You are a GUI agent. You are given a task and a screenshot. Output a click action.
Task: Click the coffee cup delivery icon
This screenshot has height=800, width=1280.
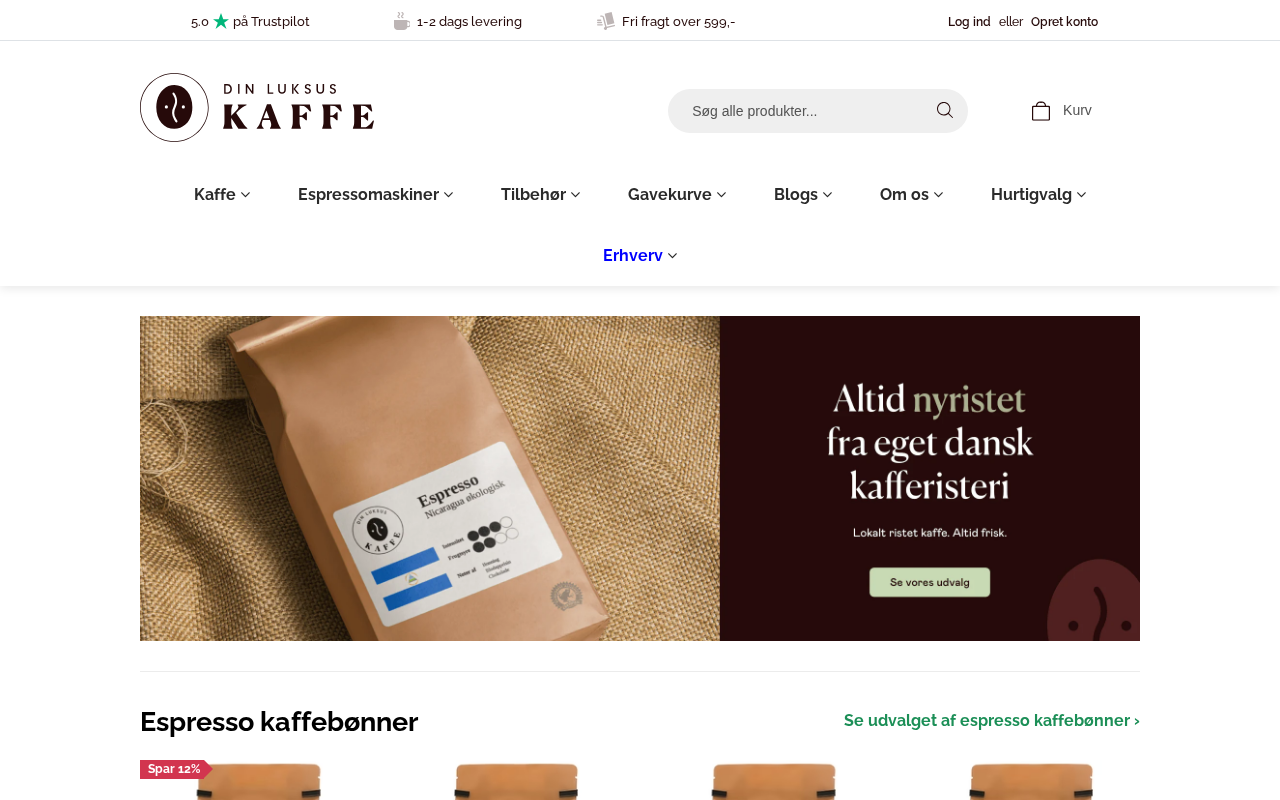[x=402, y=21]
